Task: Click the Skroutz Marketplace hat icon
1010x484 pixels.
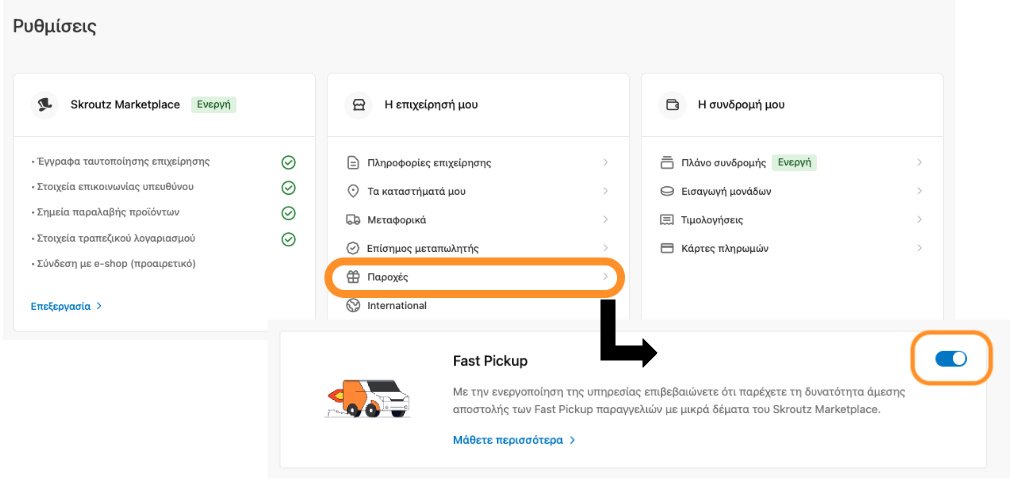Action: coord(44,104)
